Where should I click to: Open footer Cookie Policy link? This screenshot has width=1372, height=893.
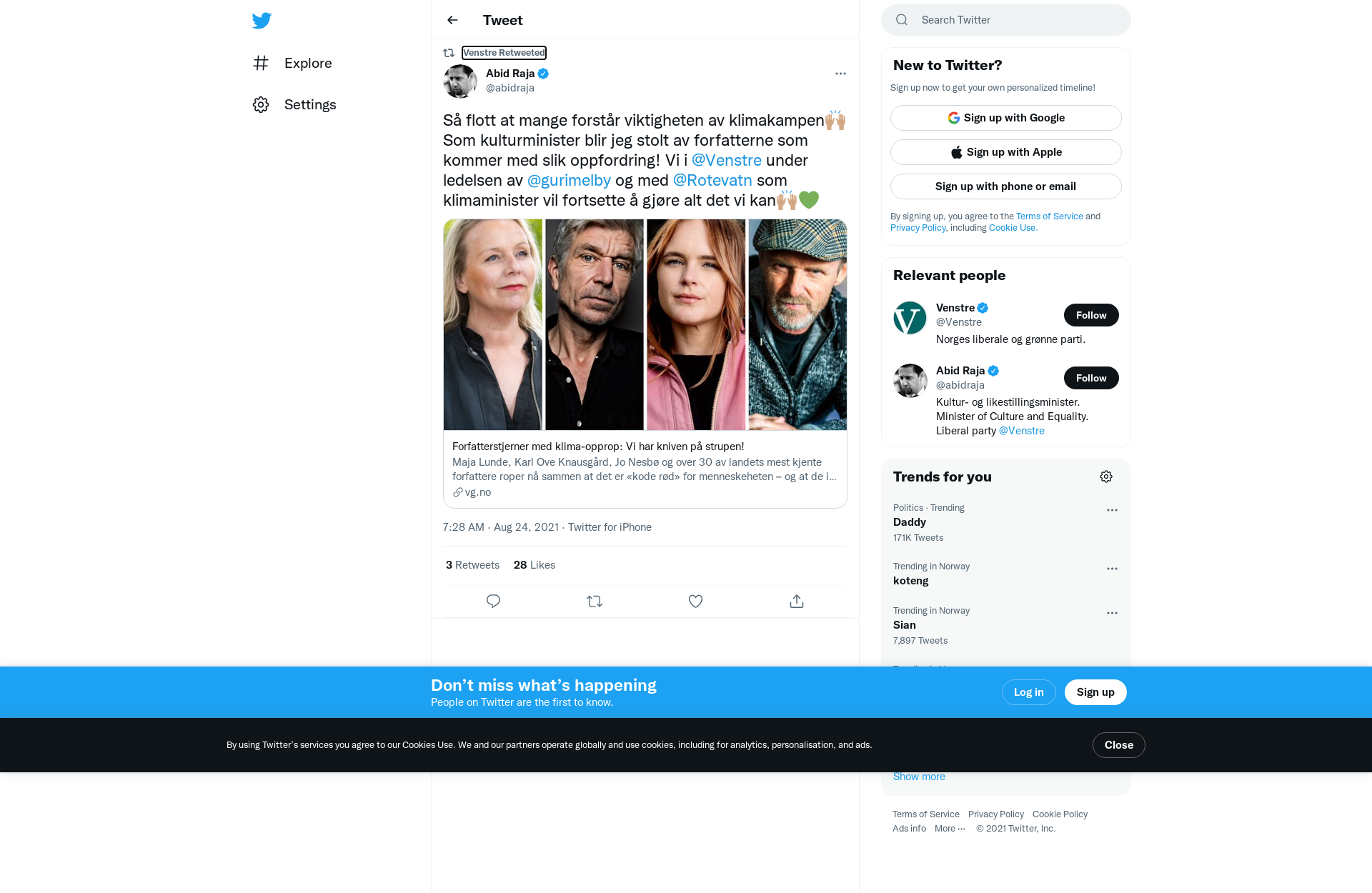(1060, 814)
